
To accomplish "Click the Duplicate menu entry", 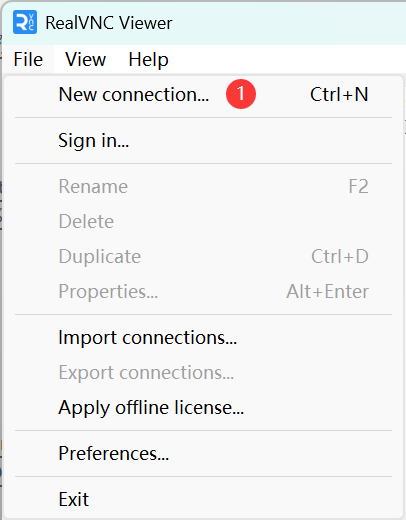I will (203, 256).
